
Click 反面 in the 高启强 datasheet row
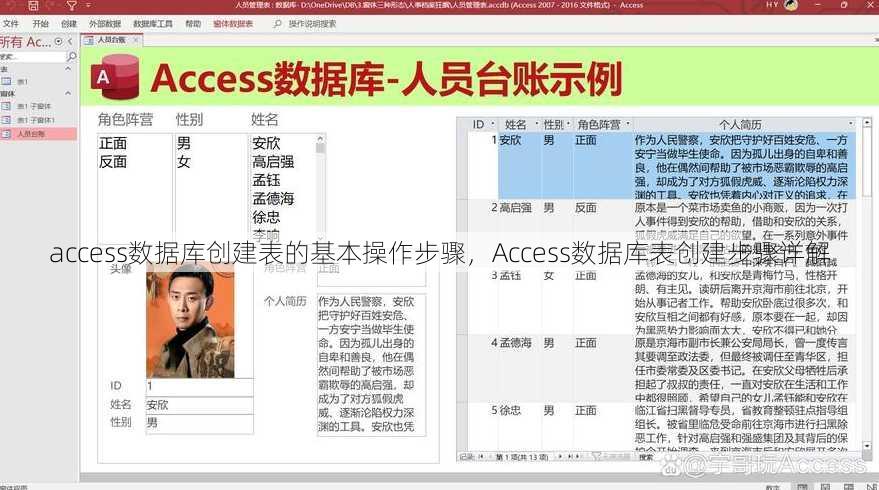[x=585, y=208]
